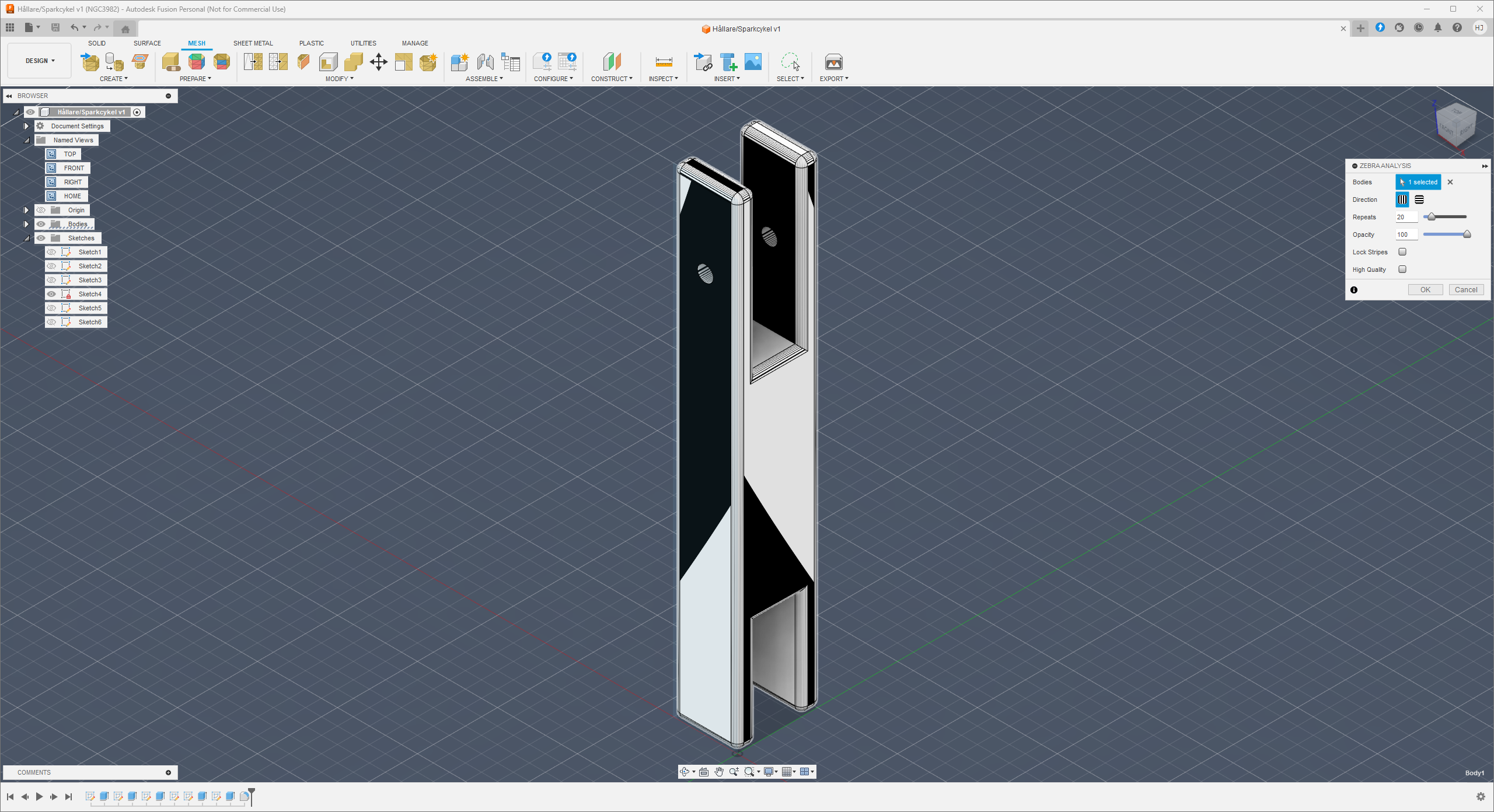Click the Job Status clock icon
The image size is (1494, 812).
pyautogui.click(x=1419, y=27)
